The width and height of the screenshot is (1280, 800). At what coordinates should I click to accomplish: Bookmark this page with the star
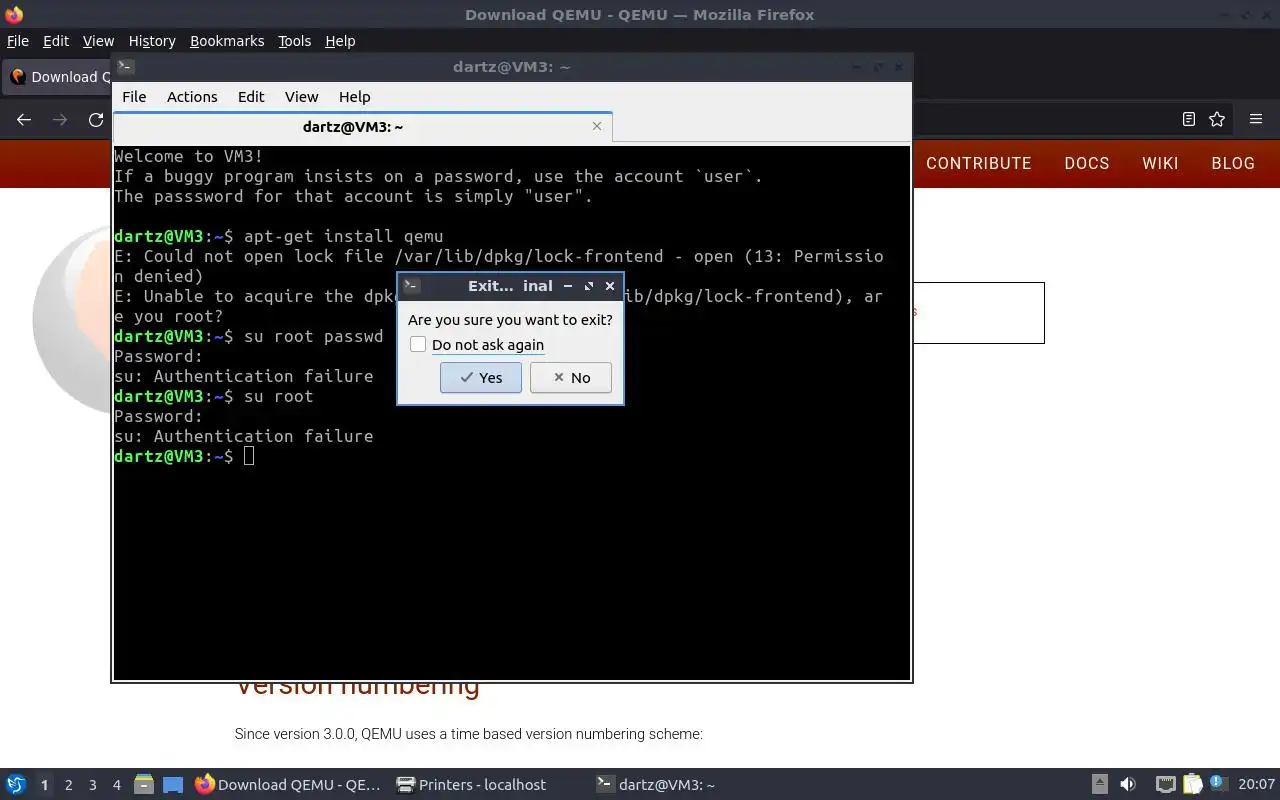click(1217, 119)
